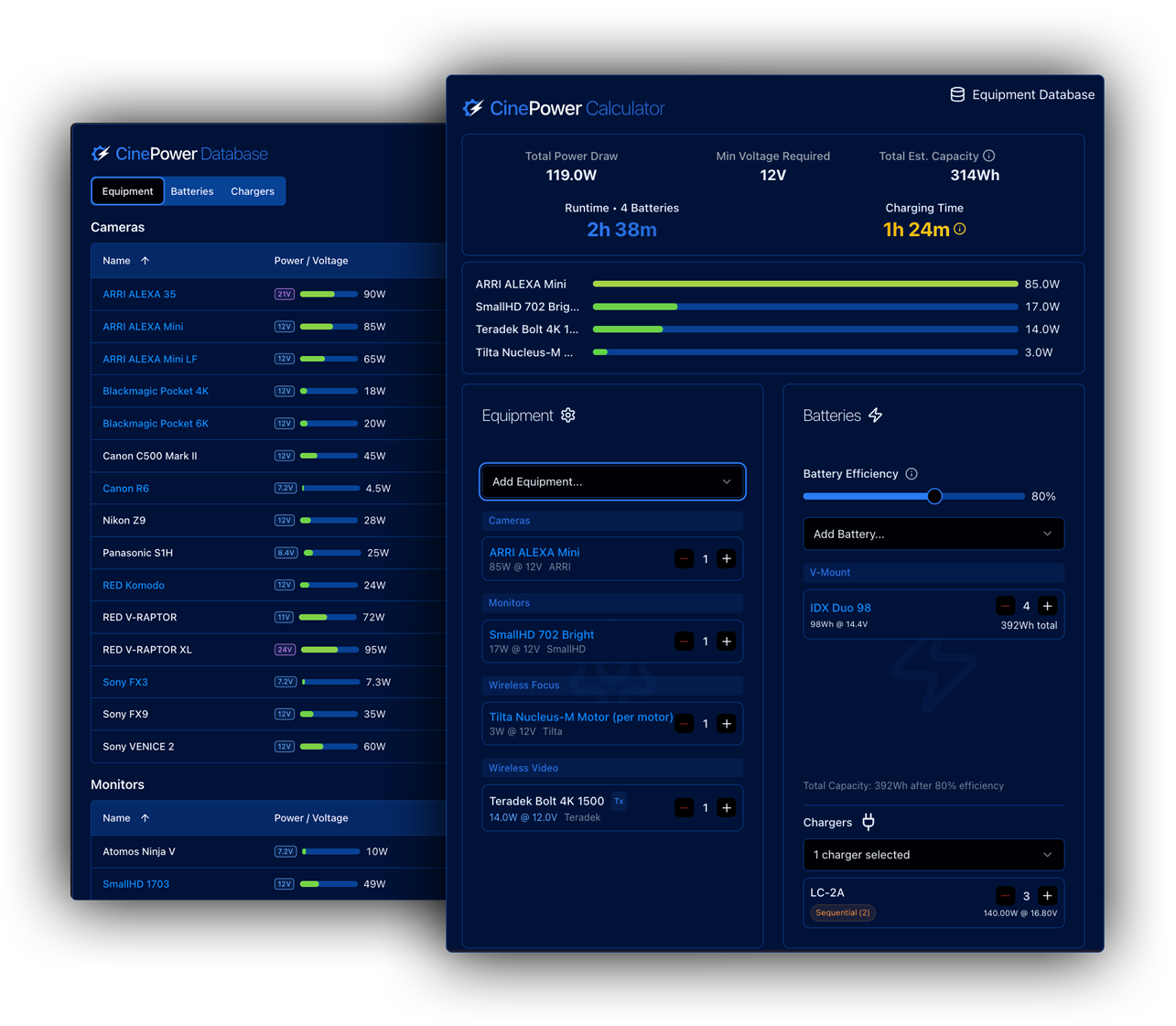
Task: Open Sony FX3 camera entry
Action: 125,682
